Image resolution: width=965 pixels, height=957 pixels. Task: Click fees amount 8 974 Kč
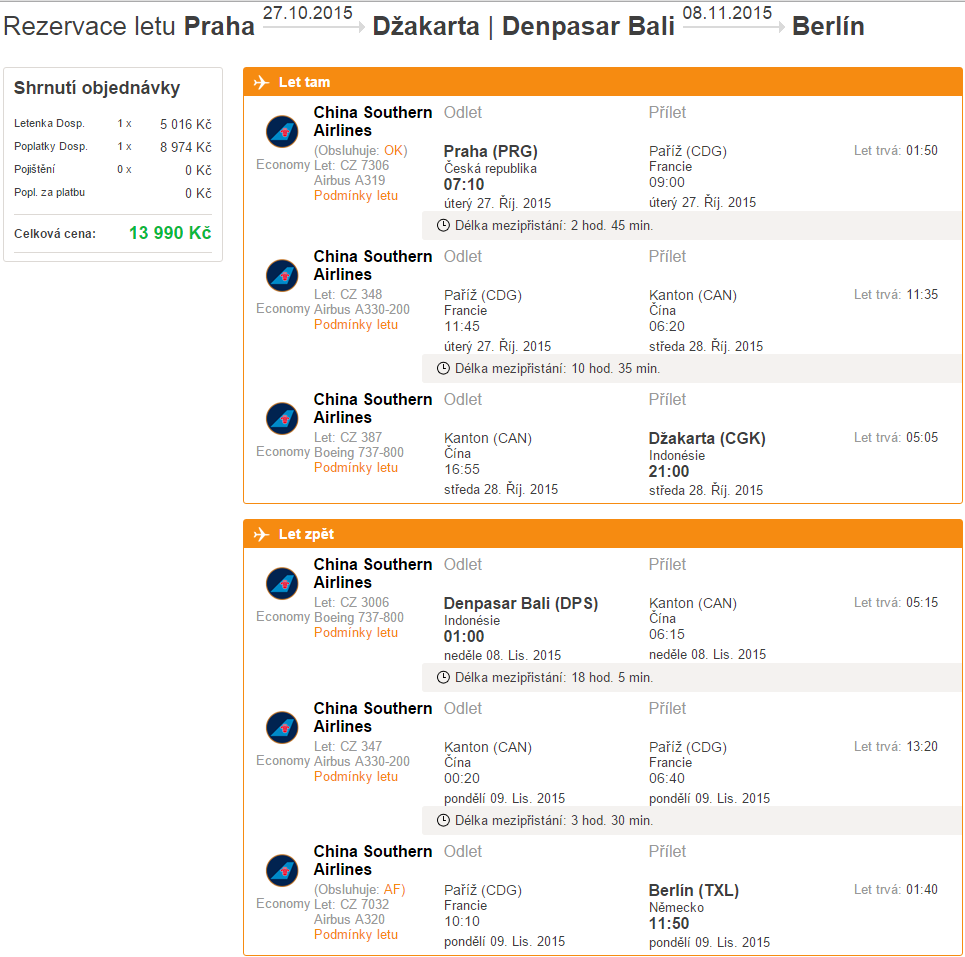pos(186,147)
